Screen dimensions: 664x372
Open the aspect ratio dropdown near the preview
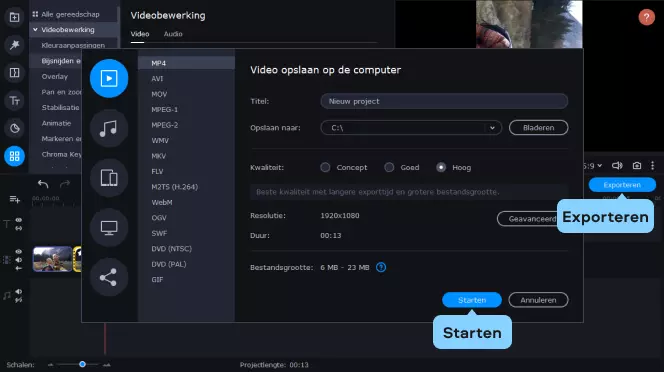[593, 166]
